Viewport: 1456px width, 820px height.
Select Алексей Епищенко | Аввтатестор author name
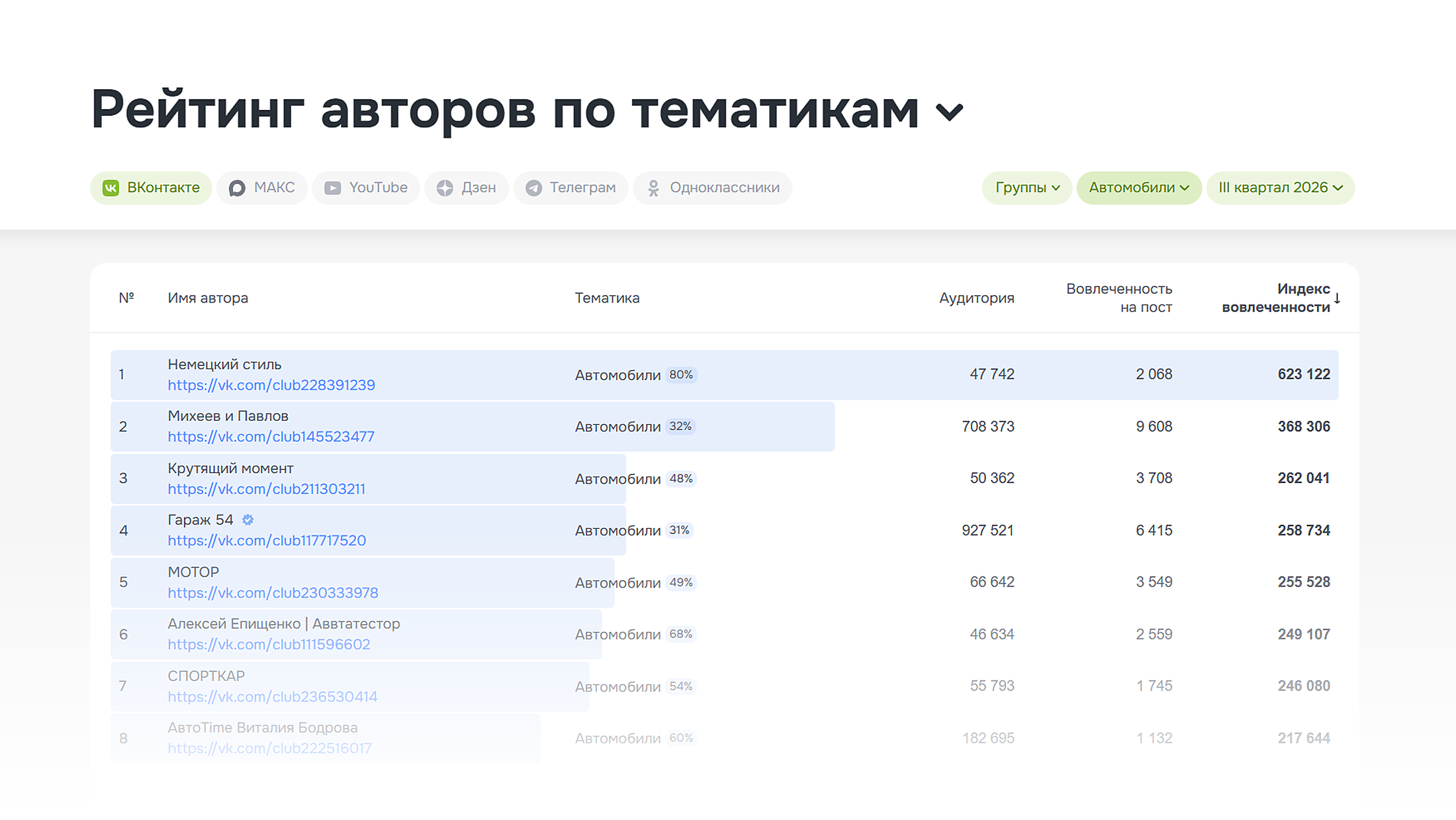pyautogui.click(x=284, y=624)
